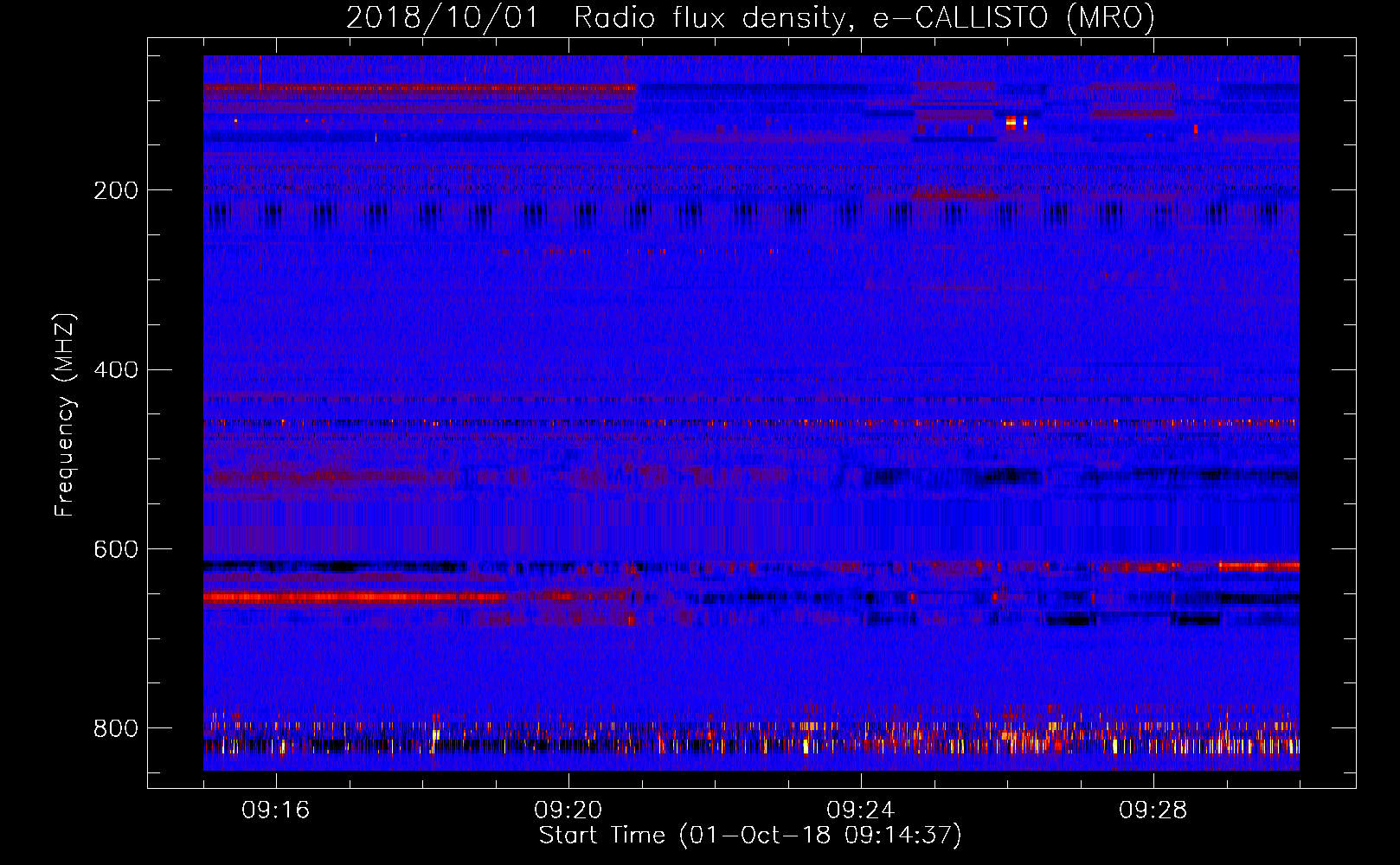This screenshot has height=865, width=1400.
Task: Click the bright red emission band near 650 MHz
Action: (x=355, y=597)
